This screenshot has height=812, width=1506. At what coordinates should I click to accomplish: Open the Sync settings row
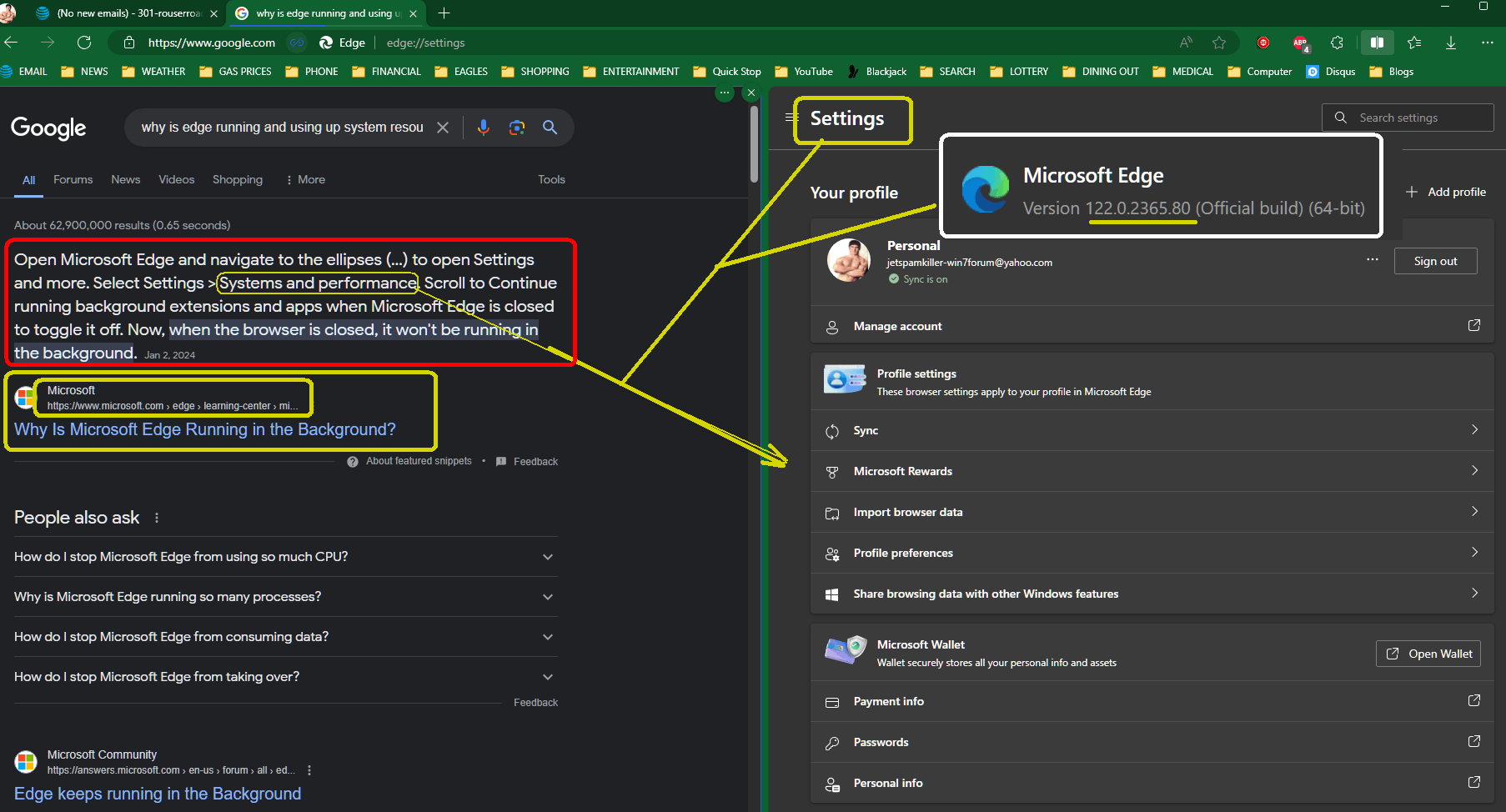1152,431
